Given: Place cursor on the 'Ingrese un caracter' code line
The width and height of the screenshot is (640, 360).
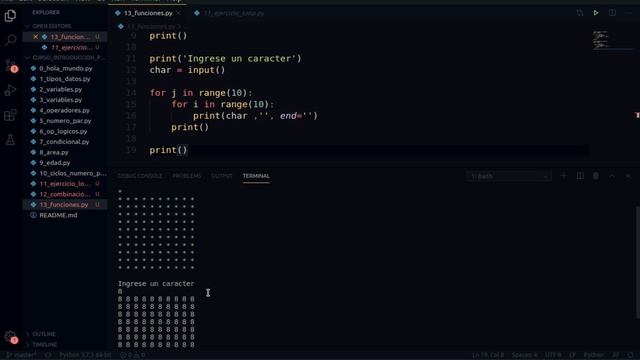Looking at the screenshot, I should tap(225, 58).
